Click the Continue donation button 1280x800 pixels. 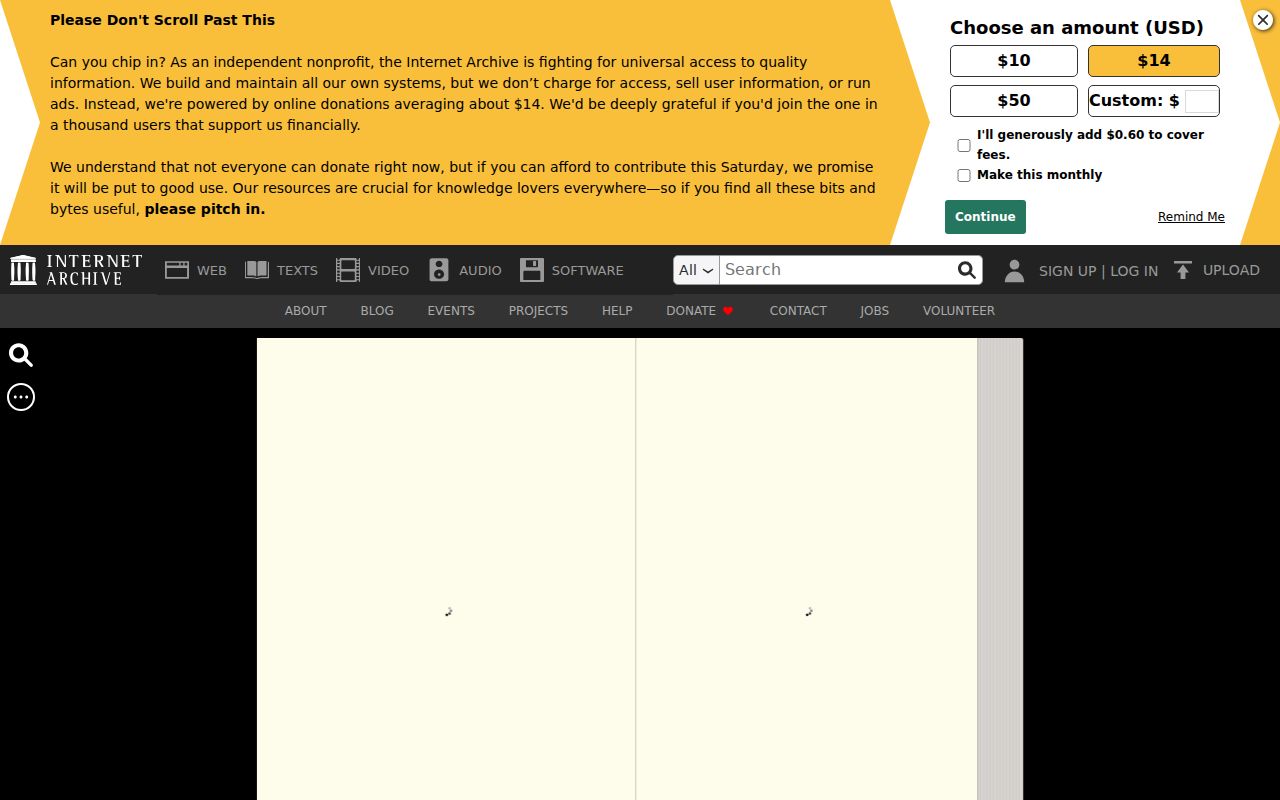[x=985, y=217]
